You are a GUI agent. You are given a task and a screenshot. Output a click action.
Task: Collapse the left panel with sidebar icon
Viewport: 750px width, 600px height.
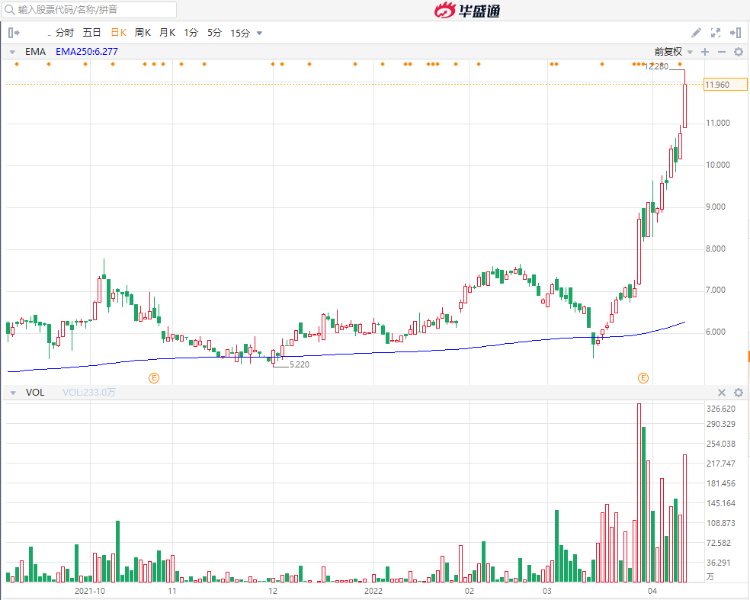coord(14,33)
